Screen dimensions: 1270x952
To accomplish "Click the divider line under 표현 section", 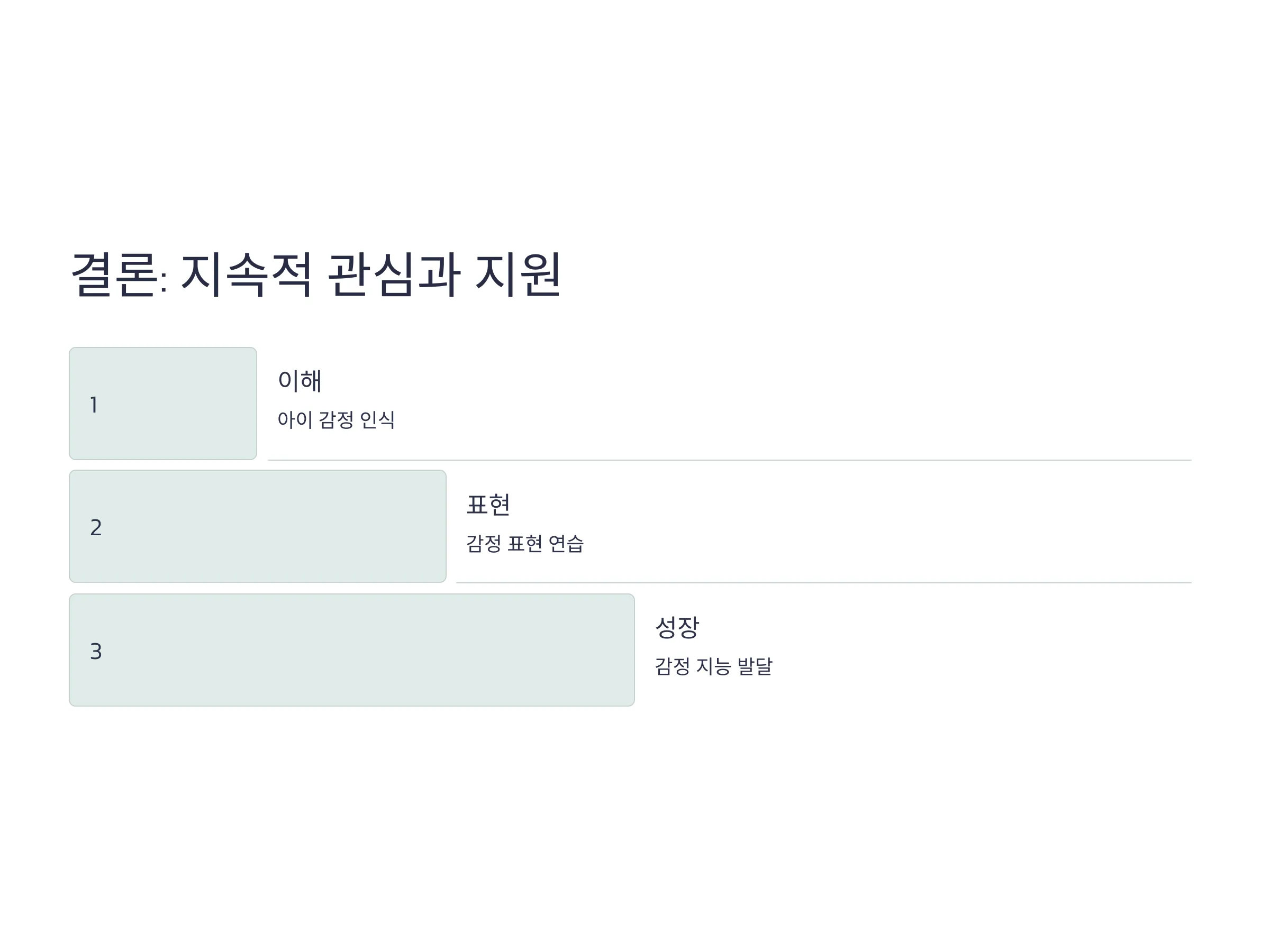I will click(x=824, y=583).
